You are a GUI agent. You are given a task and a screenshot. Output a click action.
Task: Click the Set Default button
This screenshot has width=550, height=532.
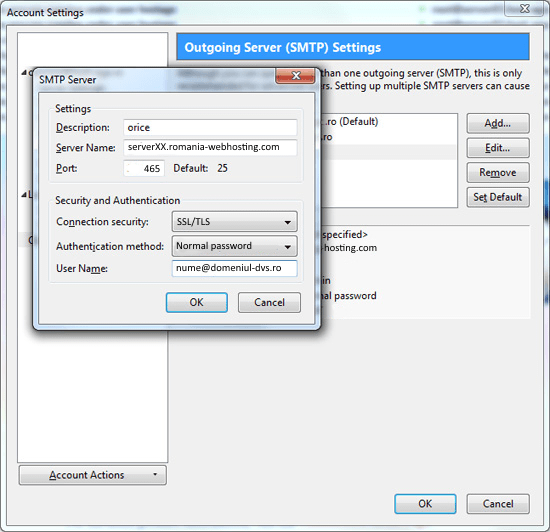[497, 197]
